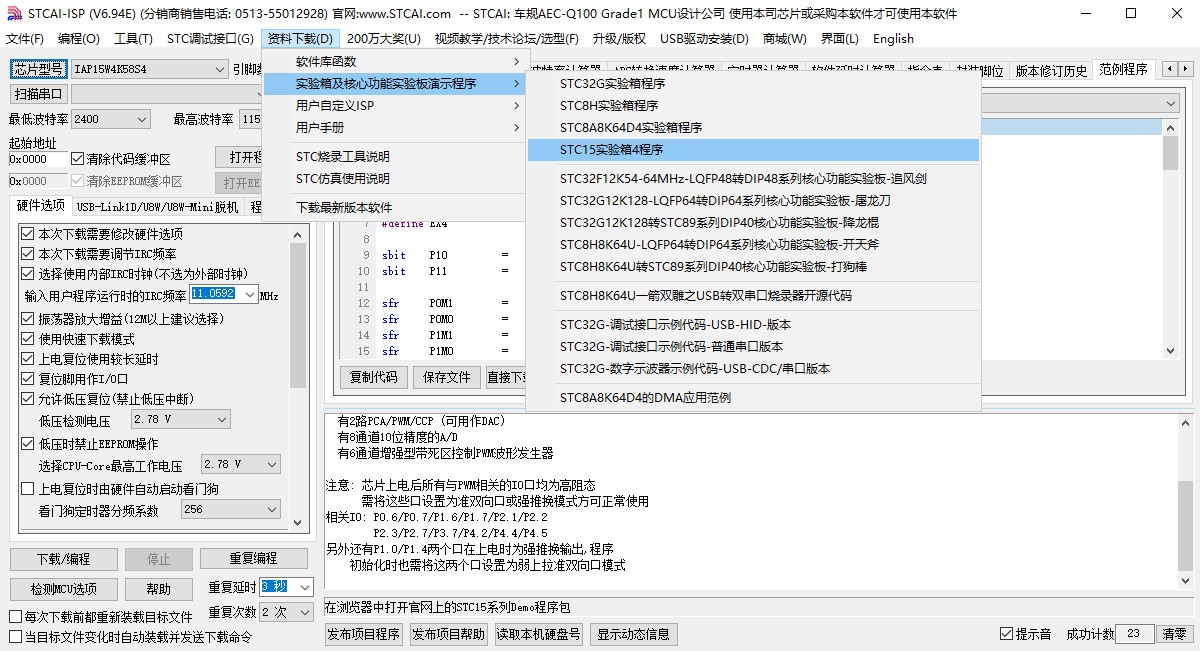This screenshot has height=651, width=1200.
Task: Select STC8A8K64D4的DMA应用范例 entry
Action: 753,397
